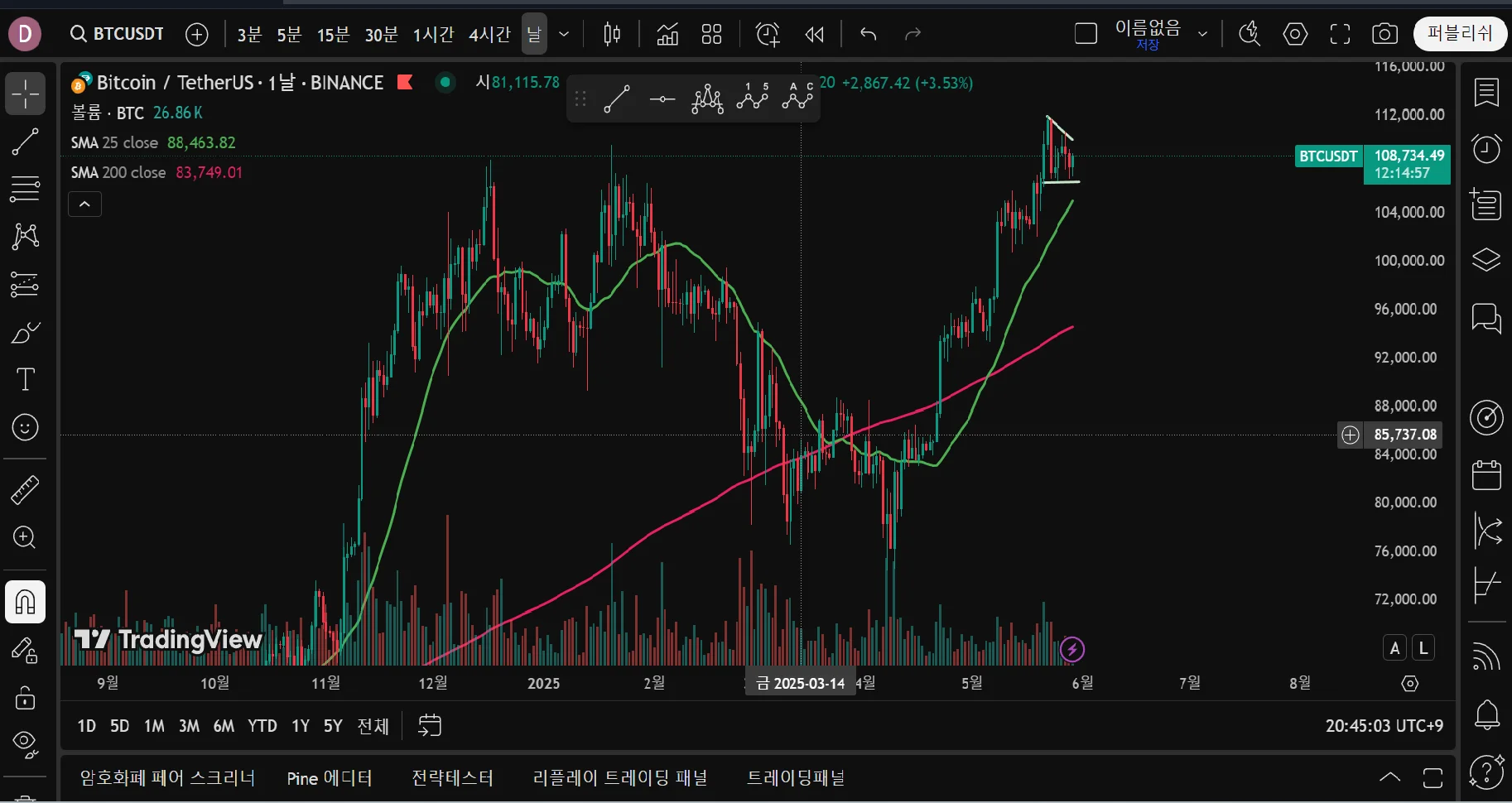Open chart settings hexagon icon

(x=1295, y=34)
